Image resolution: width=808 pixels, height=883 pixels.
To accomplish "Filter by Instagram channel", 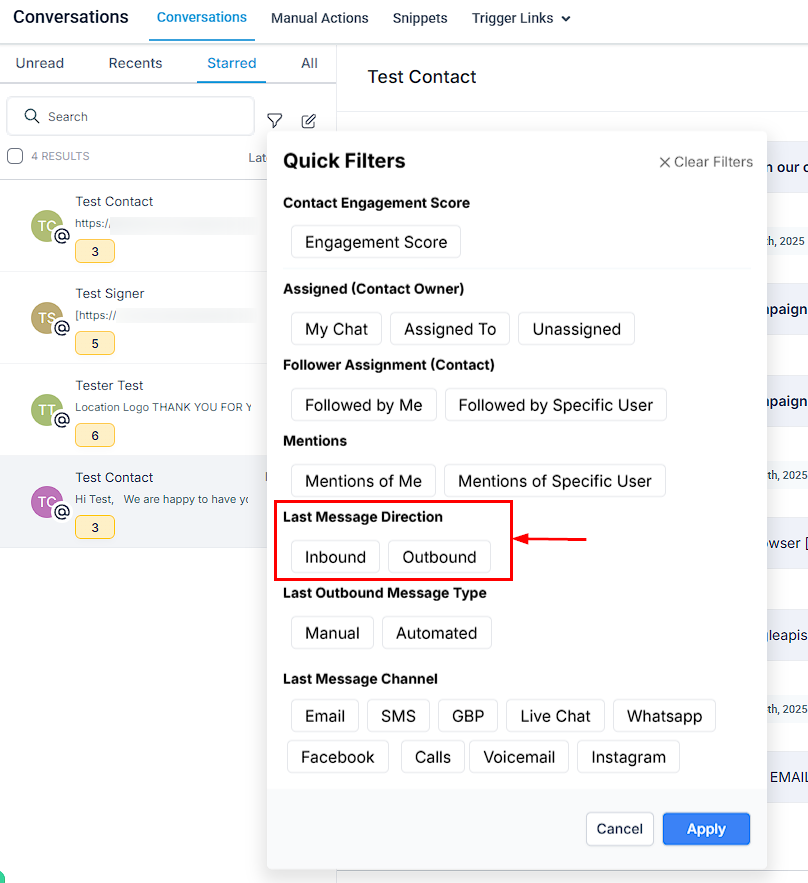I will pyautogui.click(x=628, y=757).
